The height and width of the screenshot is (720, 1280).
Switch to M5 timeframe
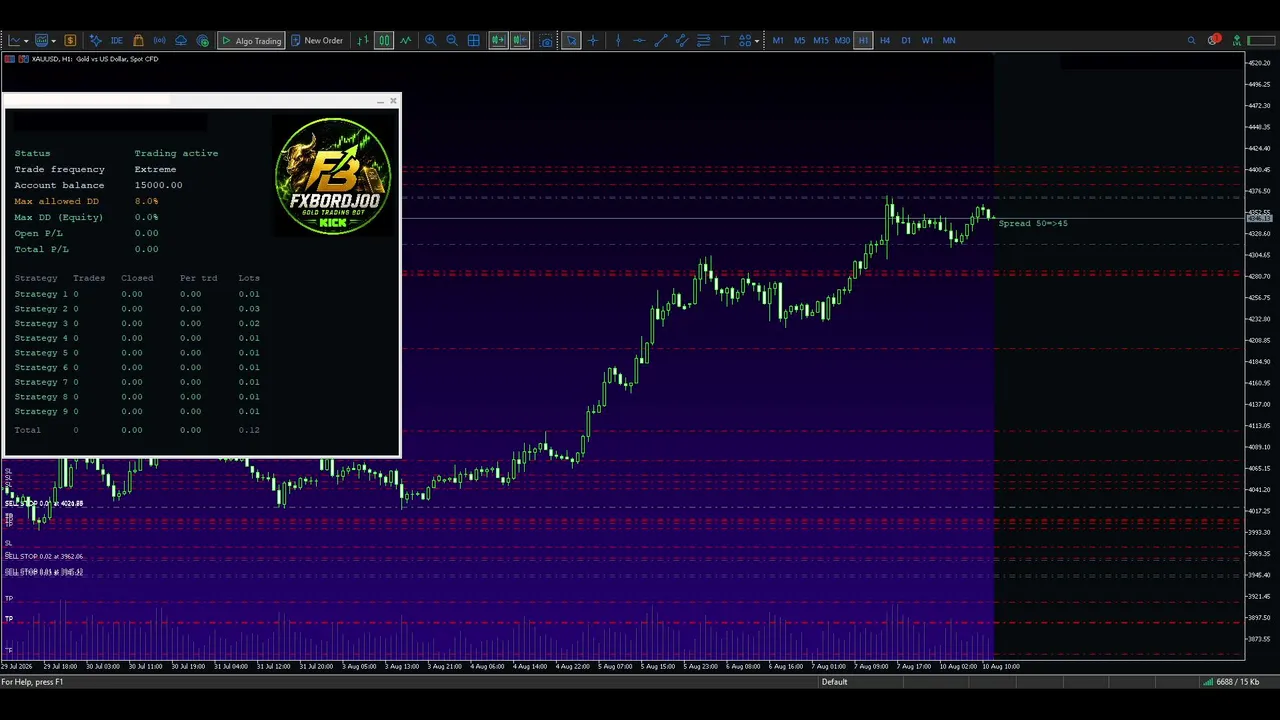(800, 40)
